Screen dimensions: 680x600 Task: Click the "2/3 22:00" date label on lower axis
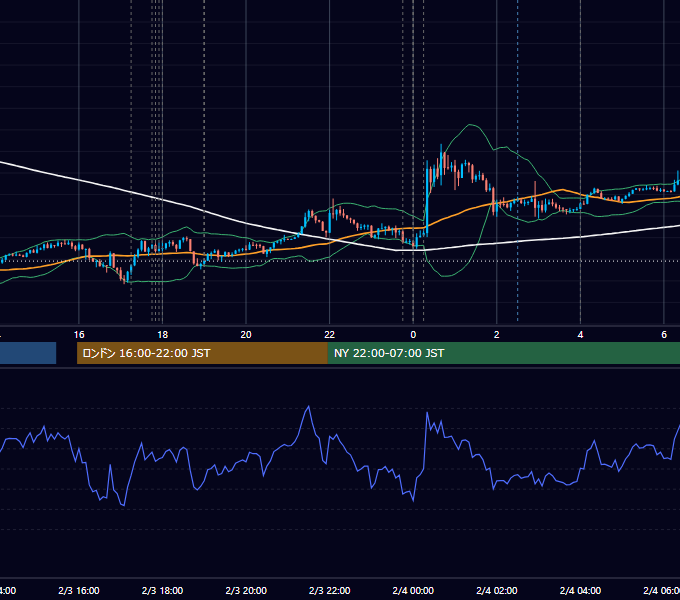(x=330, y=590)
